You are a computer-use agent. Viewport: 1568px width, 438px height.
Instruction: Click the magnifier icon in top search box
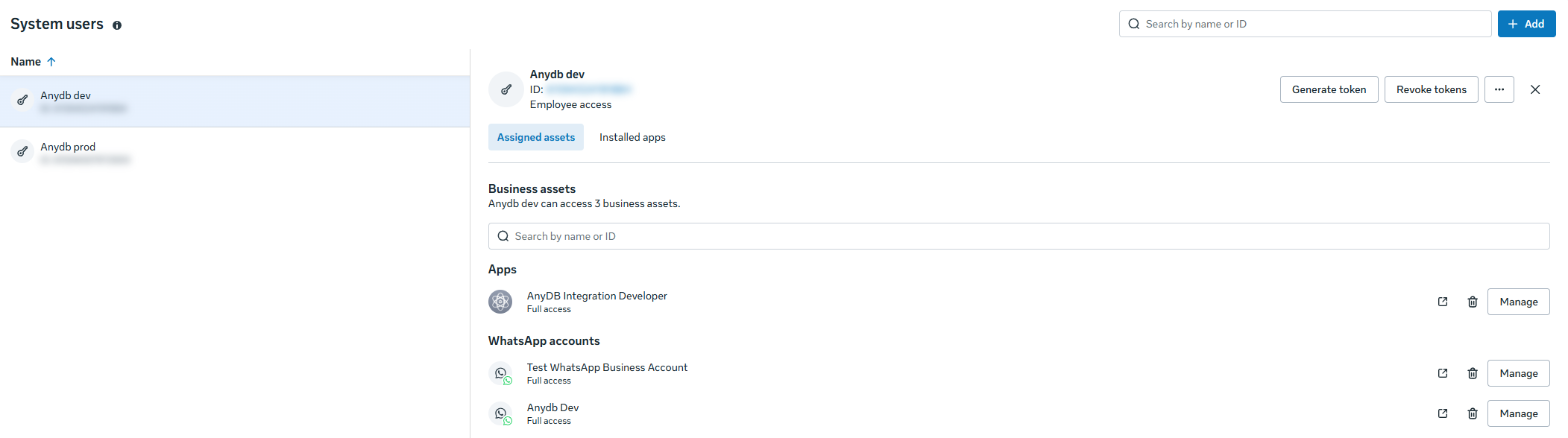pos(1134,24)
